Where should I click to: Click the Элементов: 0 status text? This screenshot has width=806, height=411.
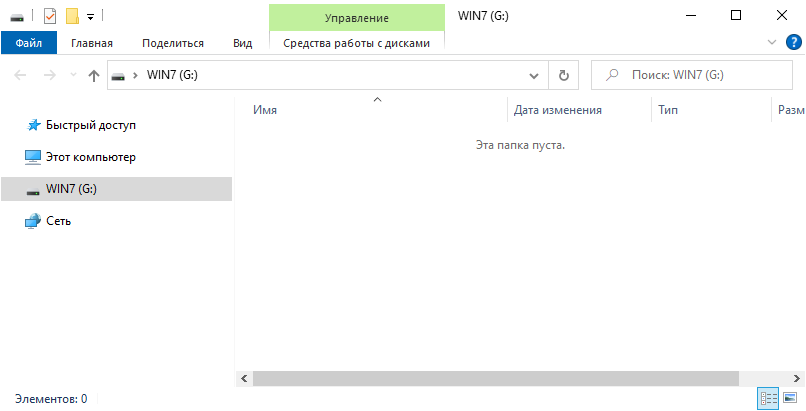tap(51, 399)
